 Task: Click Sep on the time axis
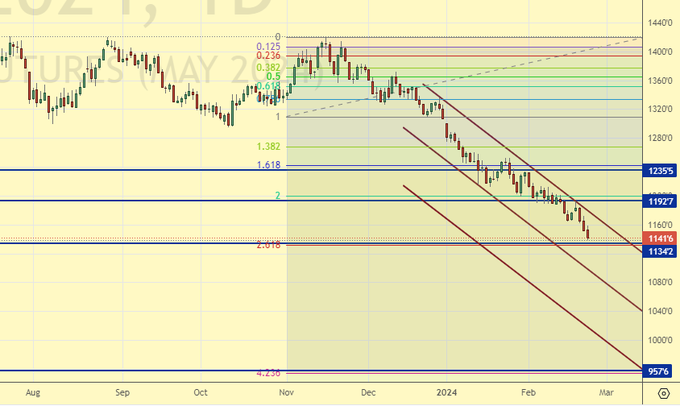tap(120, 395)
